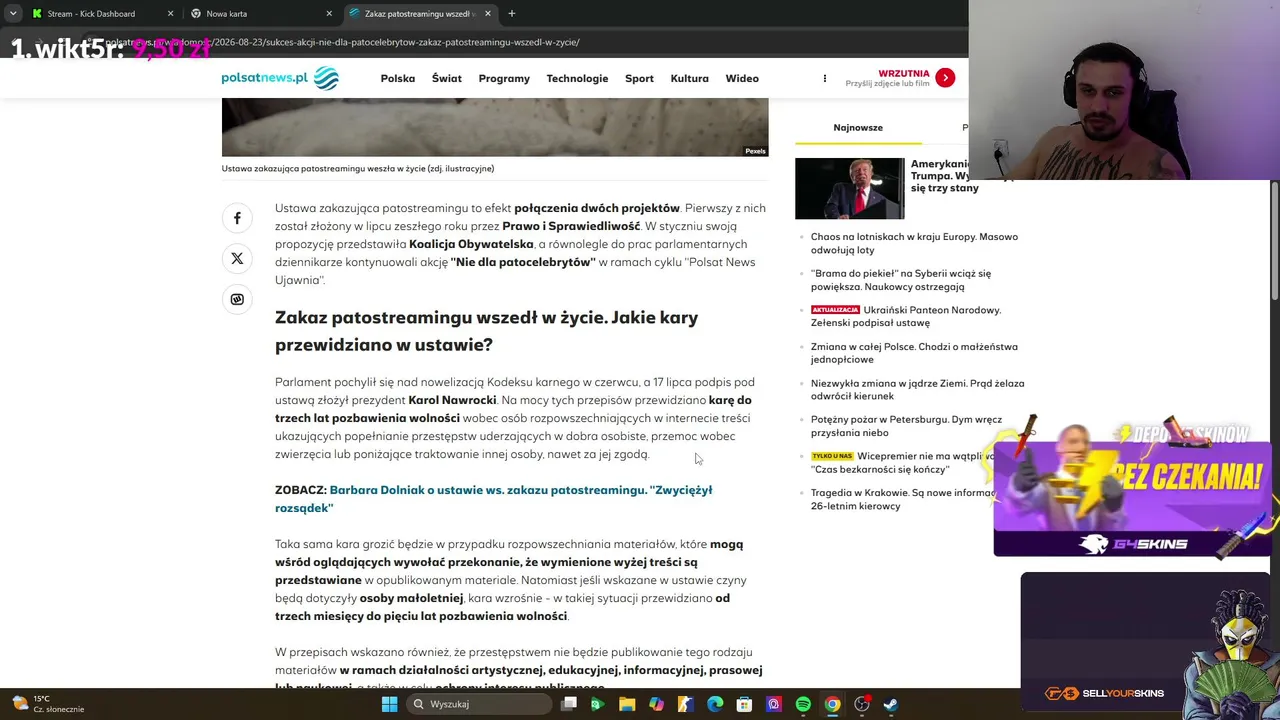The width and height of the screenshot is (1280, 720).
Task: Click the image caption "Ustawa zakazująca patostreamingu weszła w życie"
Action: coord(358,168)
